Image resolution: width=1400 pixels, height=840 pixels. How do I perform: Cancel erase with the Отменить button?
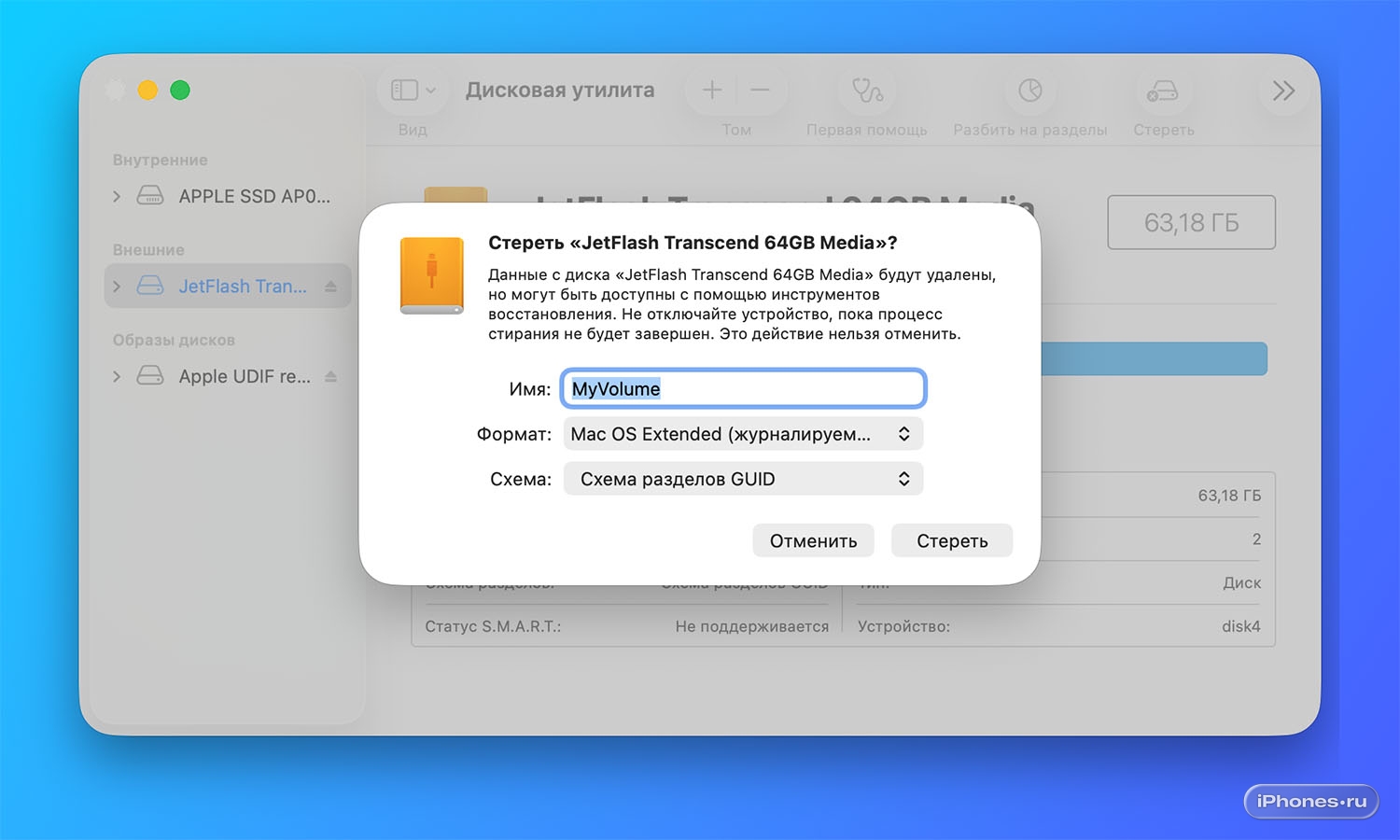(x=813, y=540)
